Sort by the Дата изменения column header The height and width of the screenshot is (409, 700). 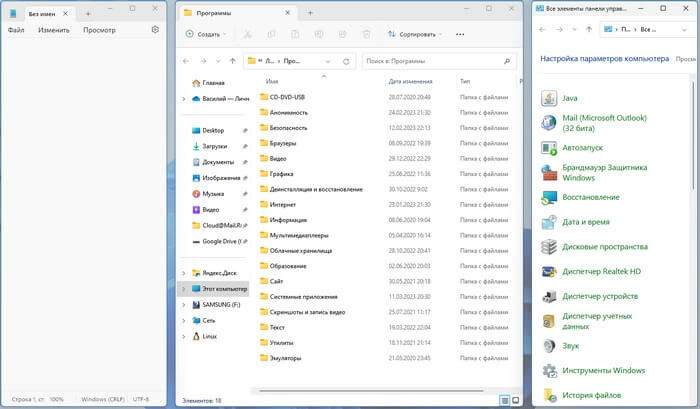pyautogui.click(x=410, y=81)
